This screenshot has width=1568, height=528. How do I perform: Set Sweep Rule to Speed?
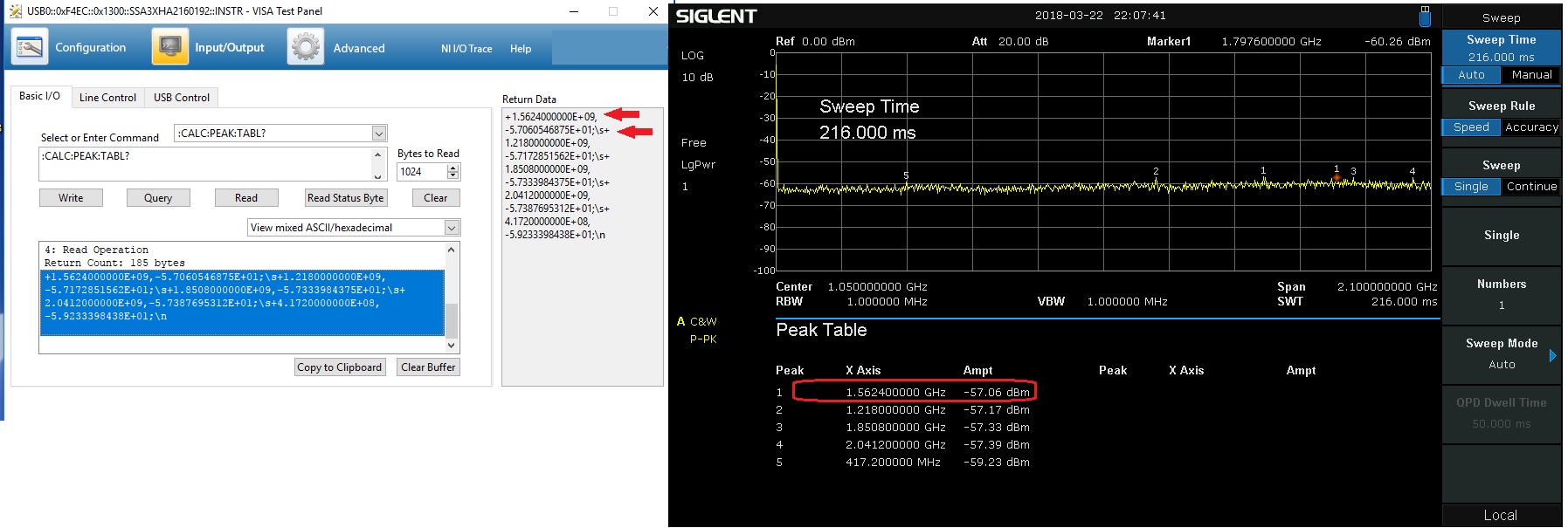tap(1471, 127)
